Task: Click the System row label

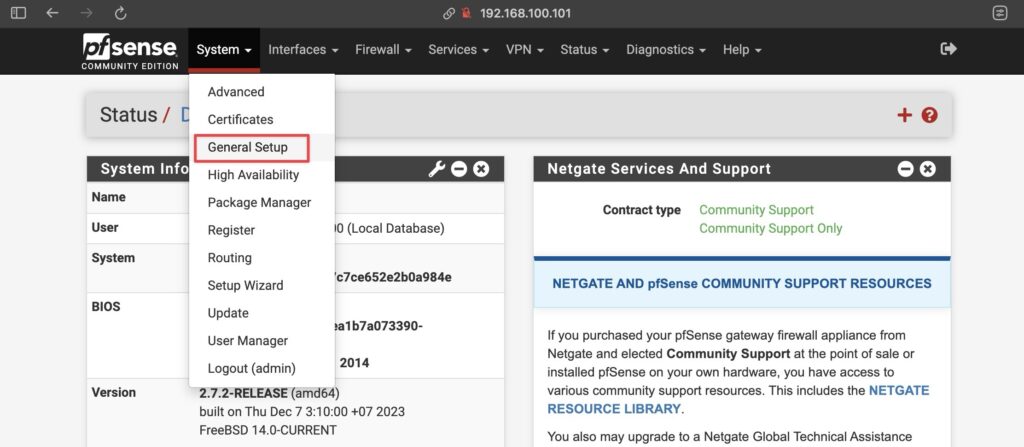Action: tap(113, 258)
